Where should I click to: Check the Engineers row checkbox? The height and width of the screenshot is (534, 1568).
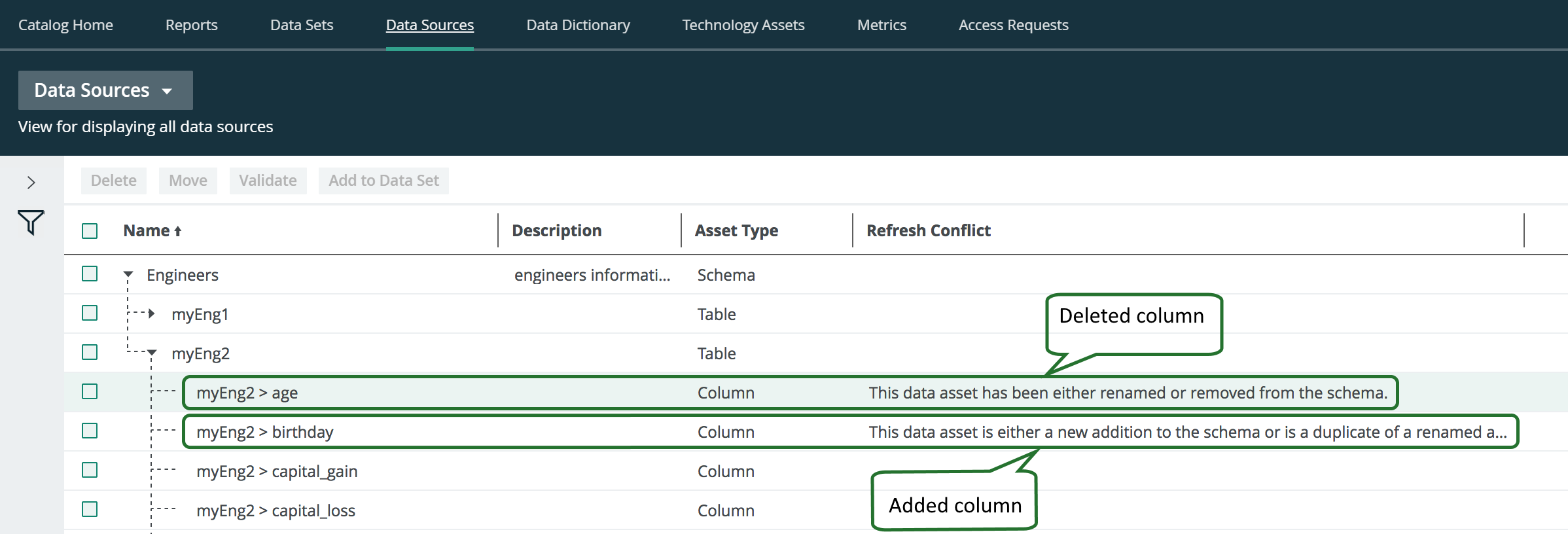[x=90, y=274]
